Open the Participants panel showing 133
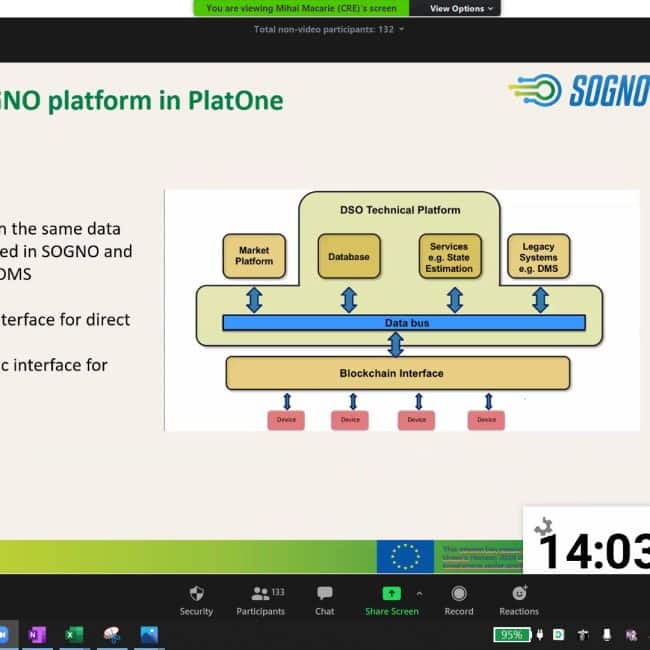The height and width of the screenshot is (650, 650). [x=260, y=601]
